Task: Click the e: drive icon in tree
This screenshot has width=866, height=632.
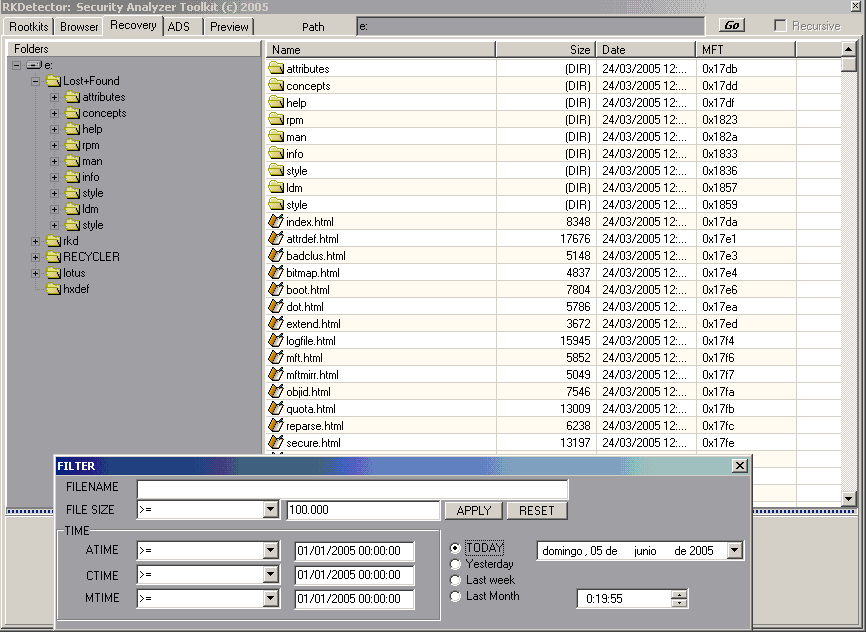Action: 34,65
